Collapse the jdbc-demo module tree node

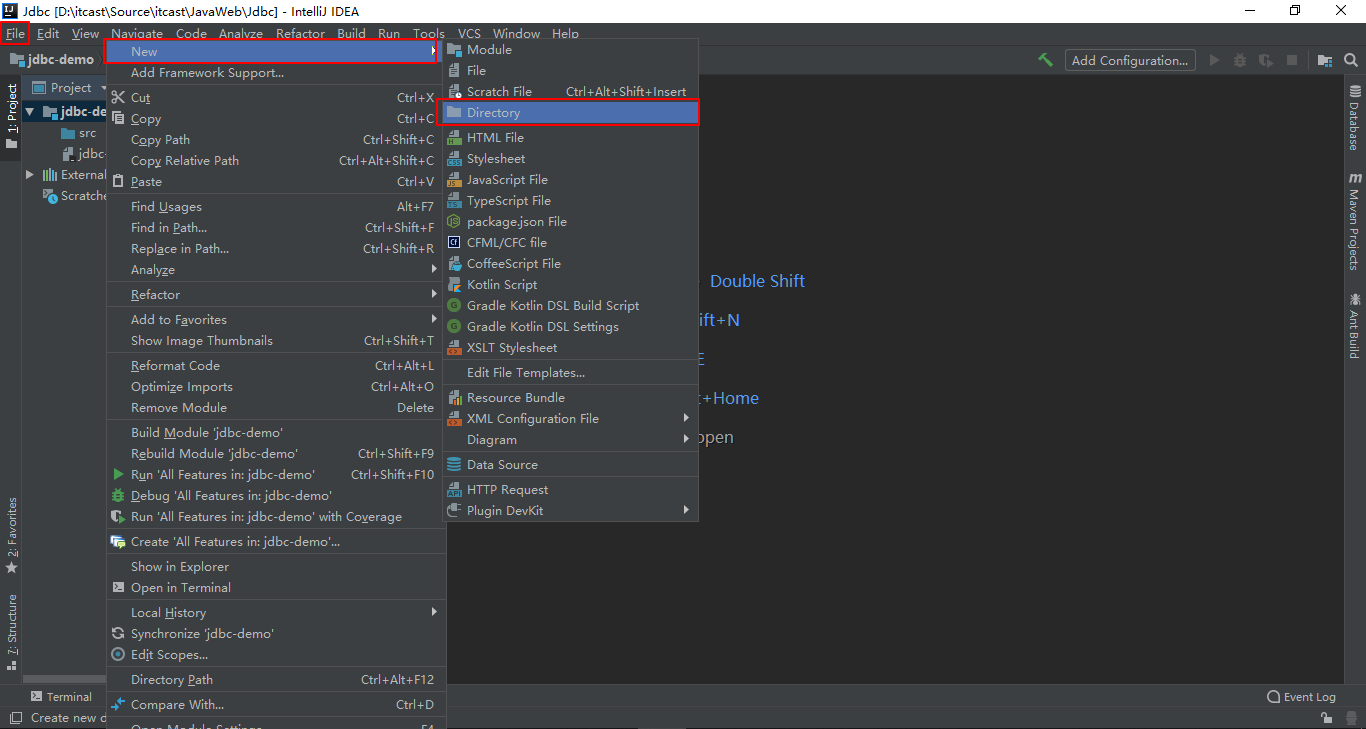pos(30,112)
